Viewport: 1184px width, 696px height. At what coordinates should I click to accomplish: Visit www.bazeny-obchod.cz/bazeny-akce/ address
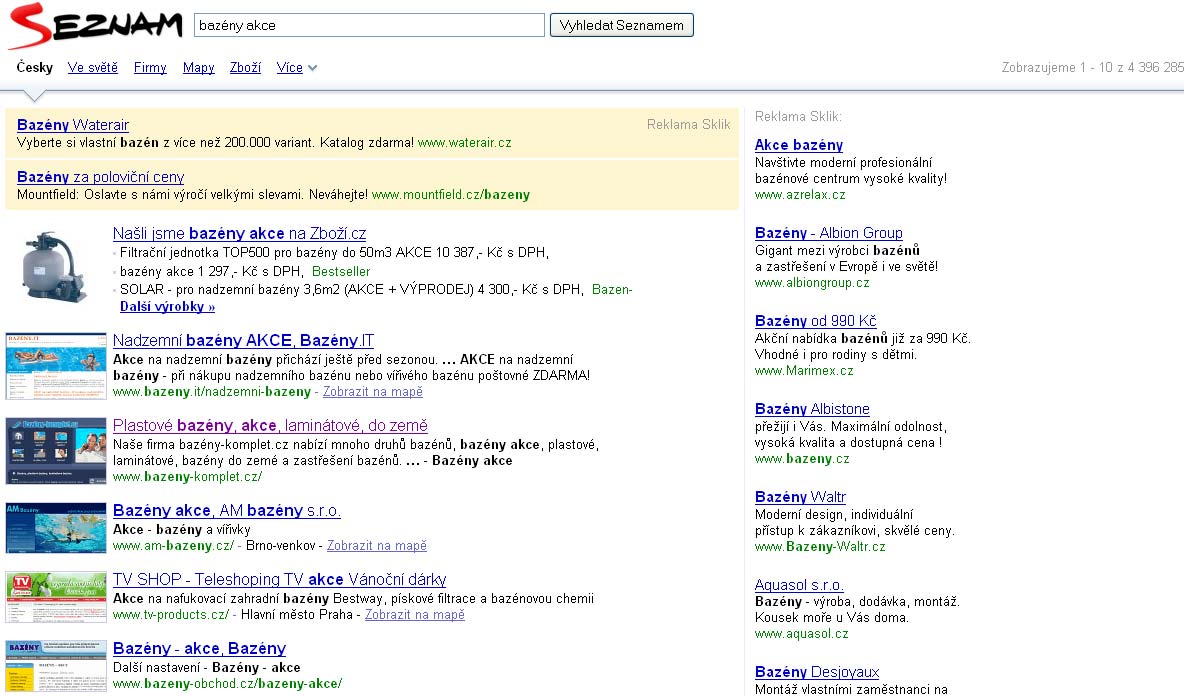(227, 684)
